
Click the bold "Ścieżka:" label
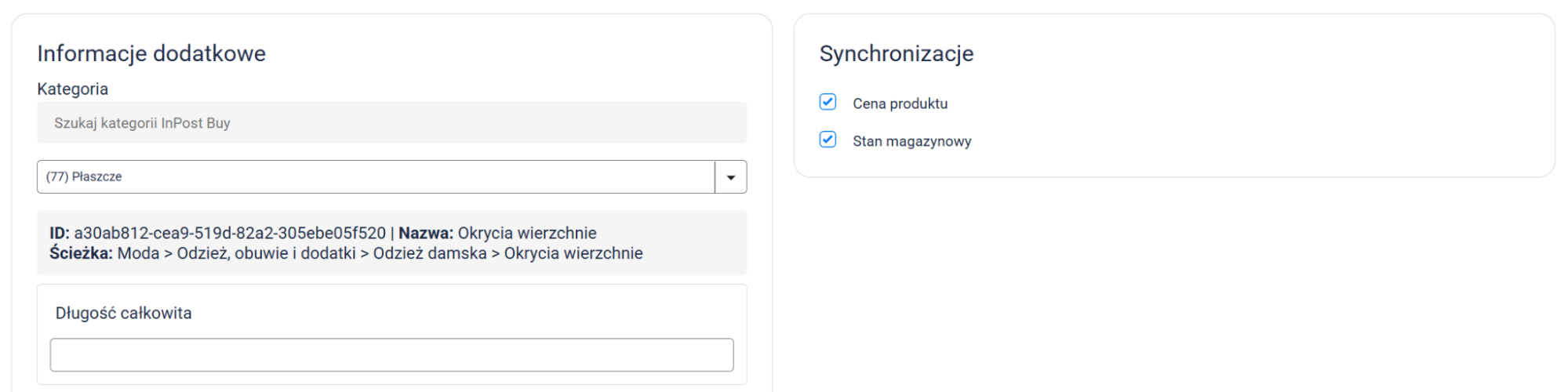(81, 253)
